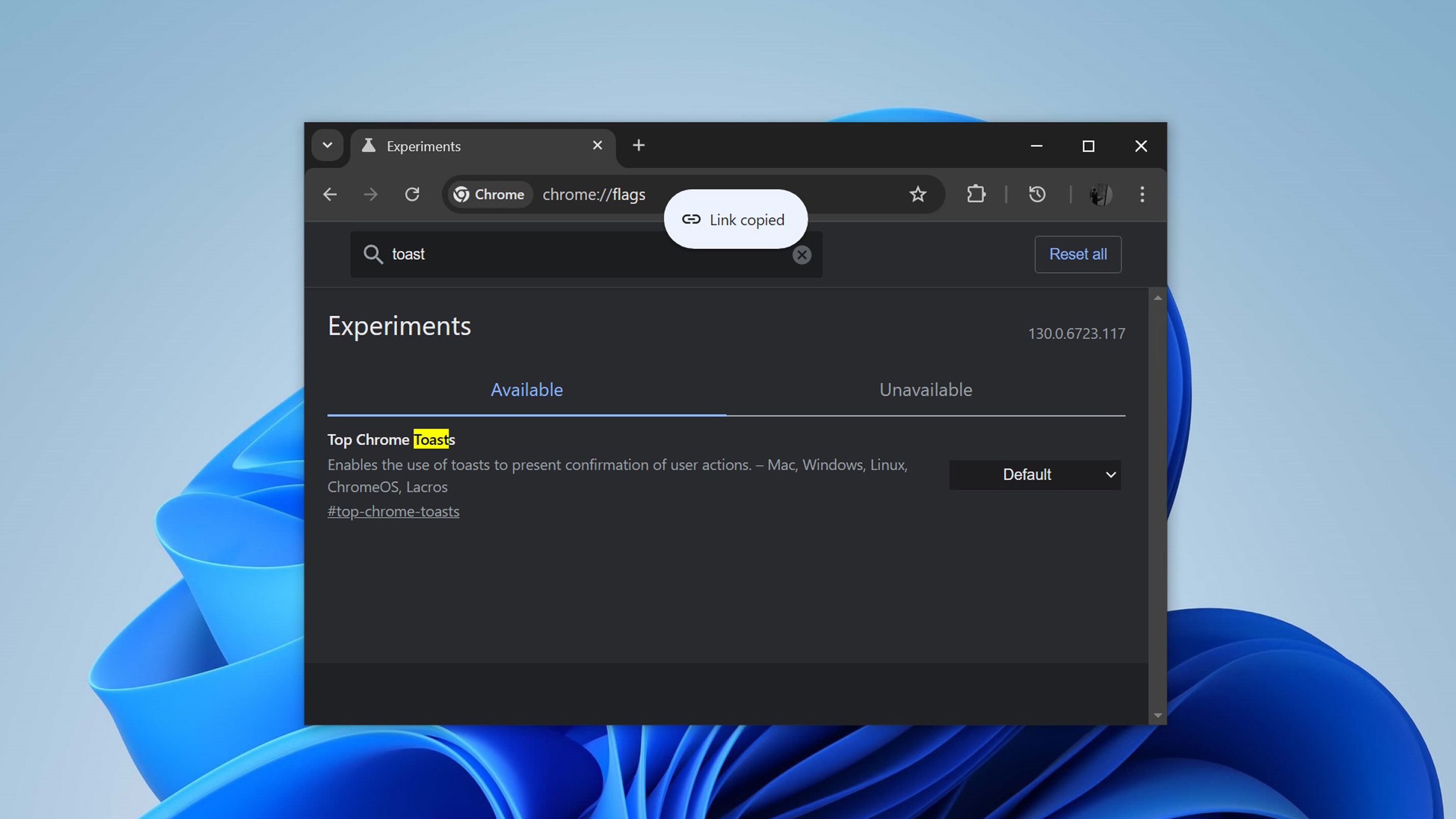Click the scrollbar down arrow
This screenshot has height=819, width=1456.
1158,715
